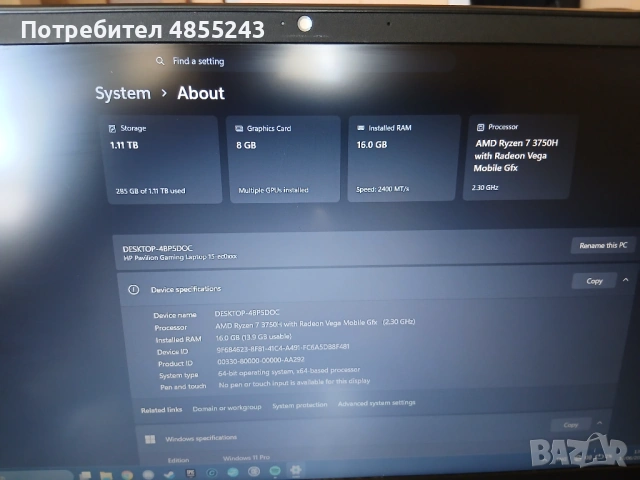
Task: Collapse the Windows specifications section
Action: [x=600, y=423]
